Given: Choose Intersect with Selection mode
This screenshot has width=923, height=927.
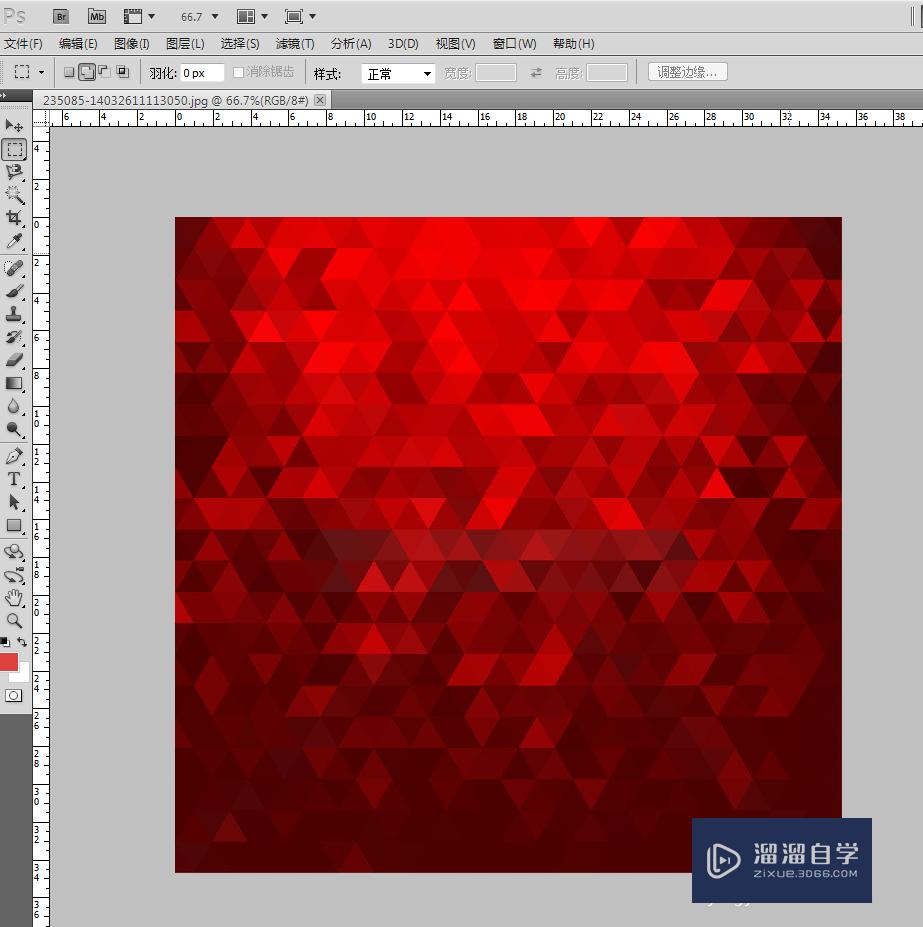Looking at the screenshot, I should [123, 72].
